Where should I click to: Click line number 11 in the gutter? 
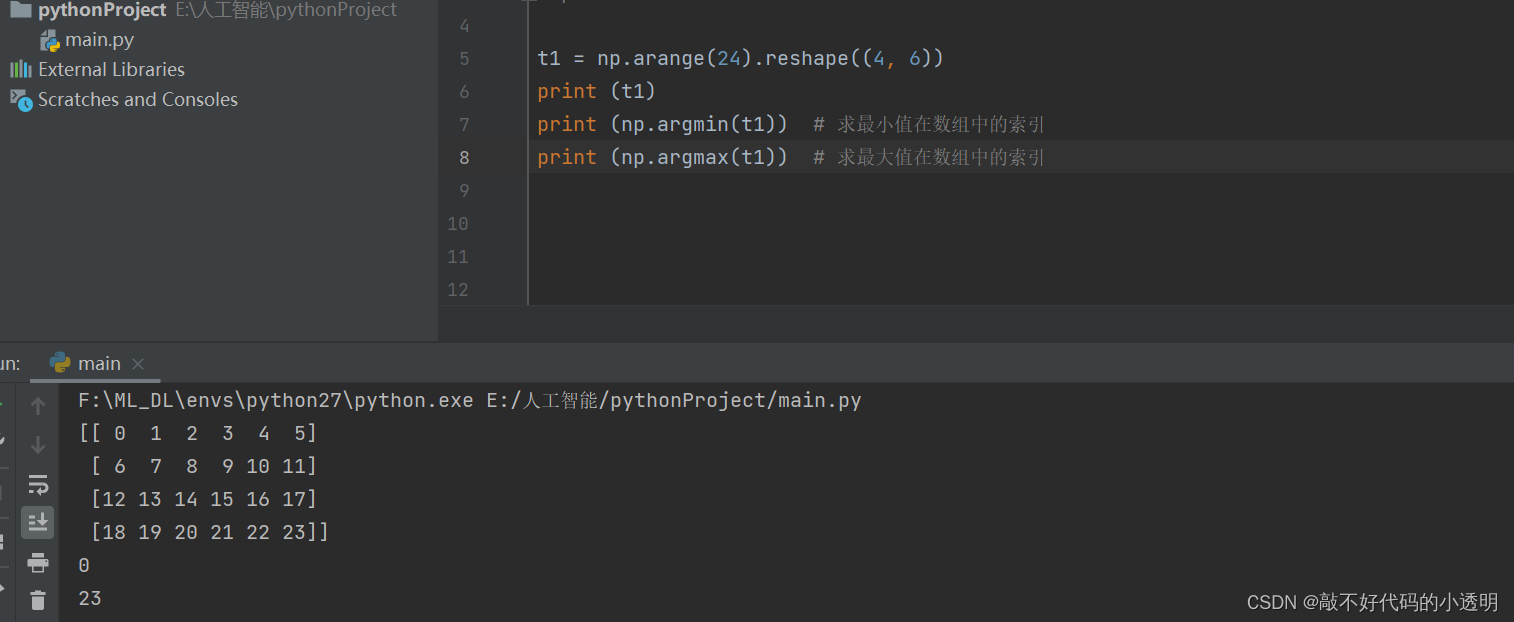click(458, 257)
